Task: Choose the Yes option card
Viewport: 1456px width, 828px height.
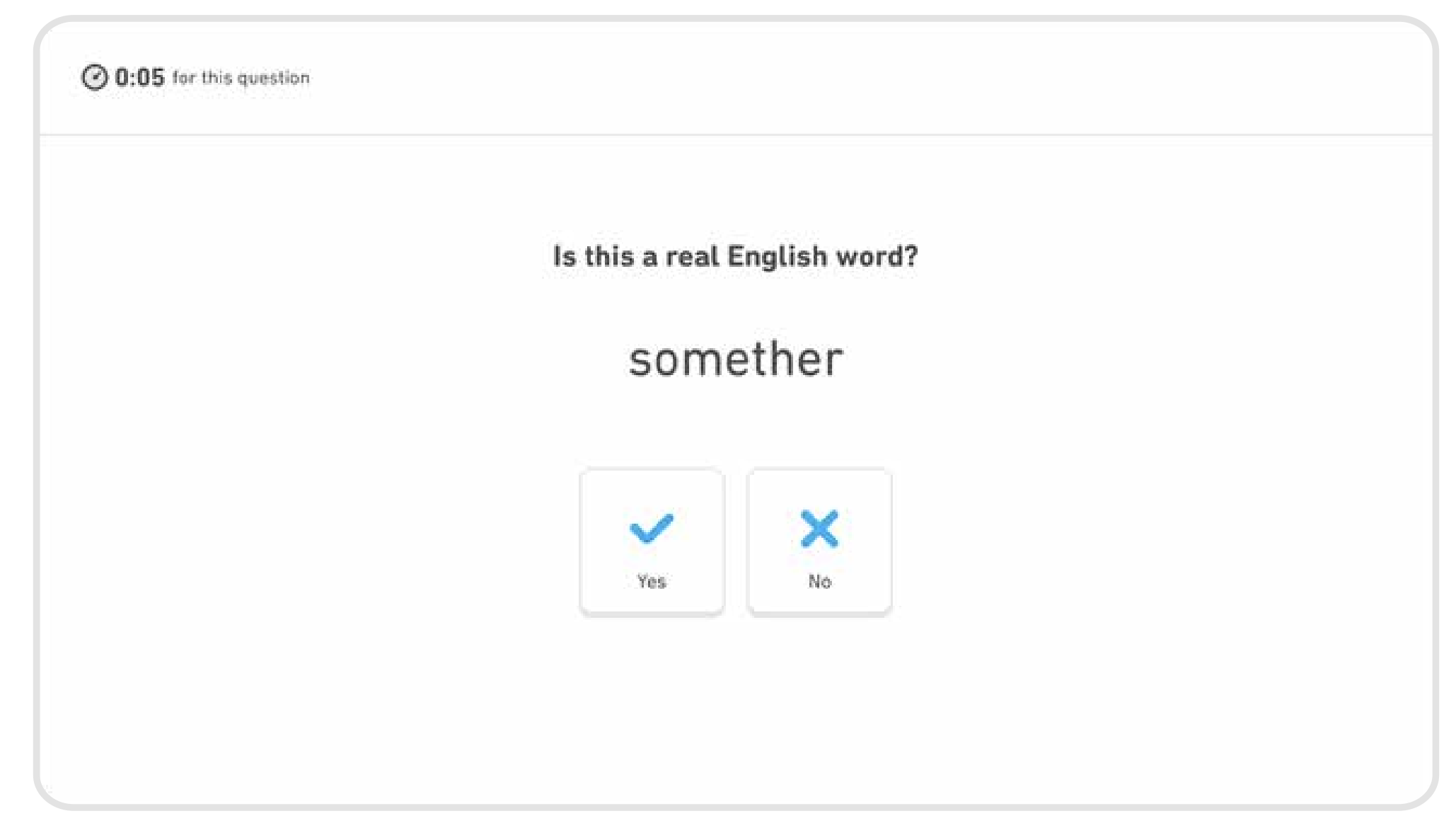Action: pos(652,541)
